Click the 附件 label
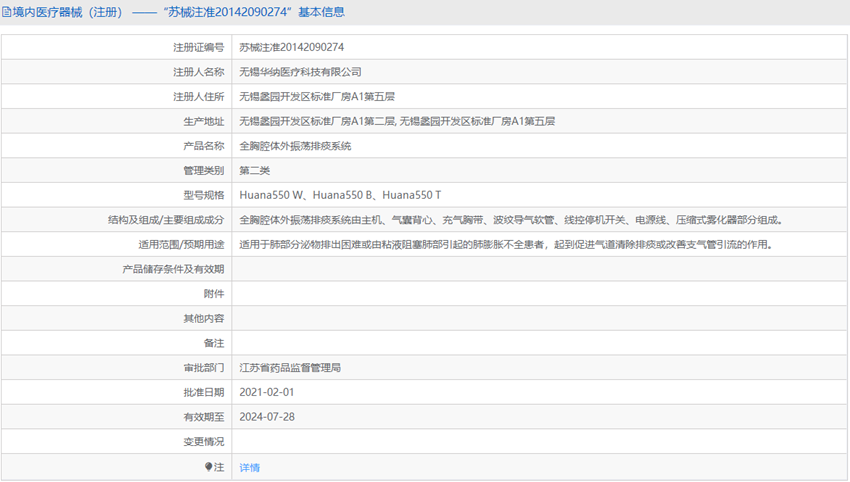 214,293
